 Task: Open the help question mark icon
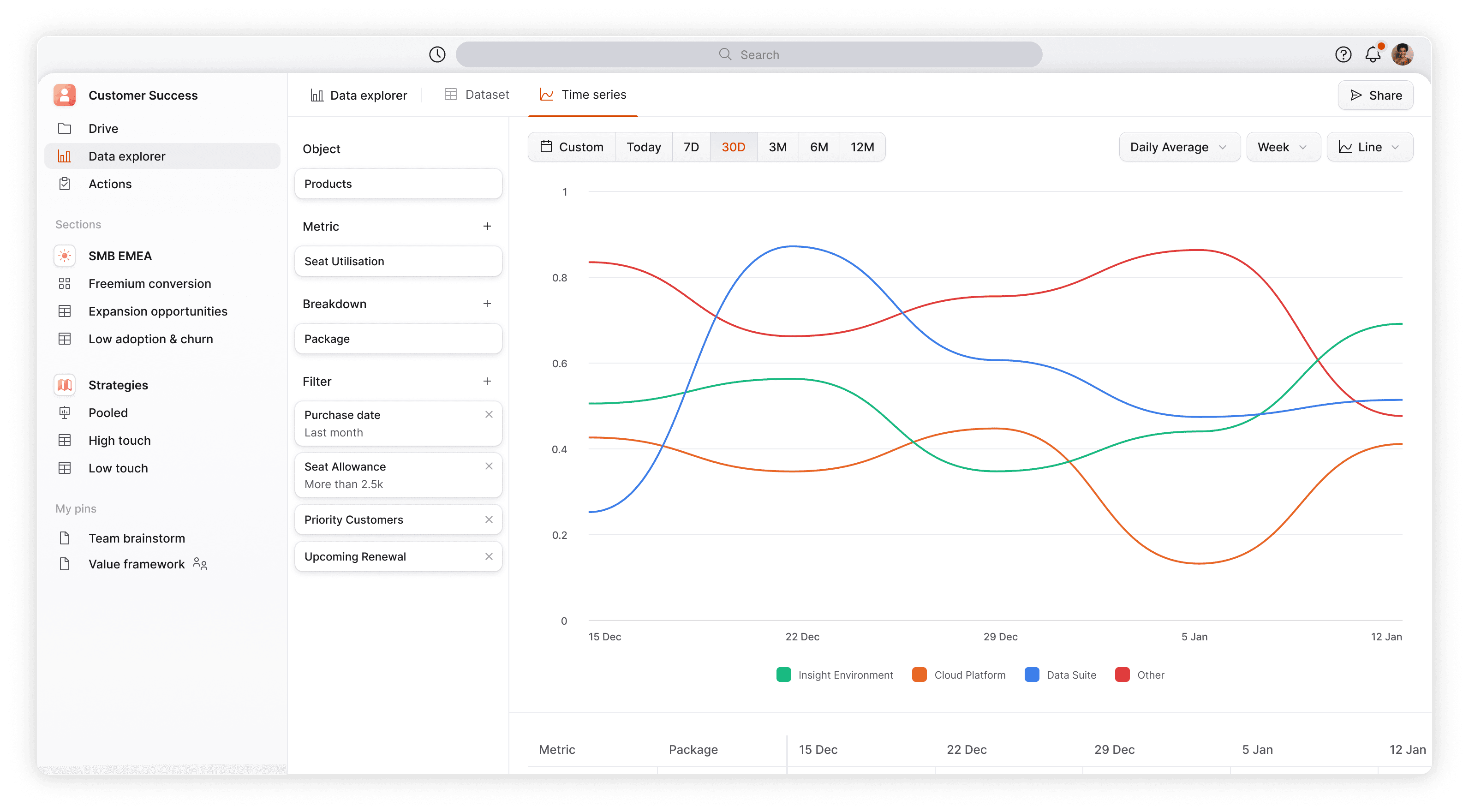(x=1343, y=54)
